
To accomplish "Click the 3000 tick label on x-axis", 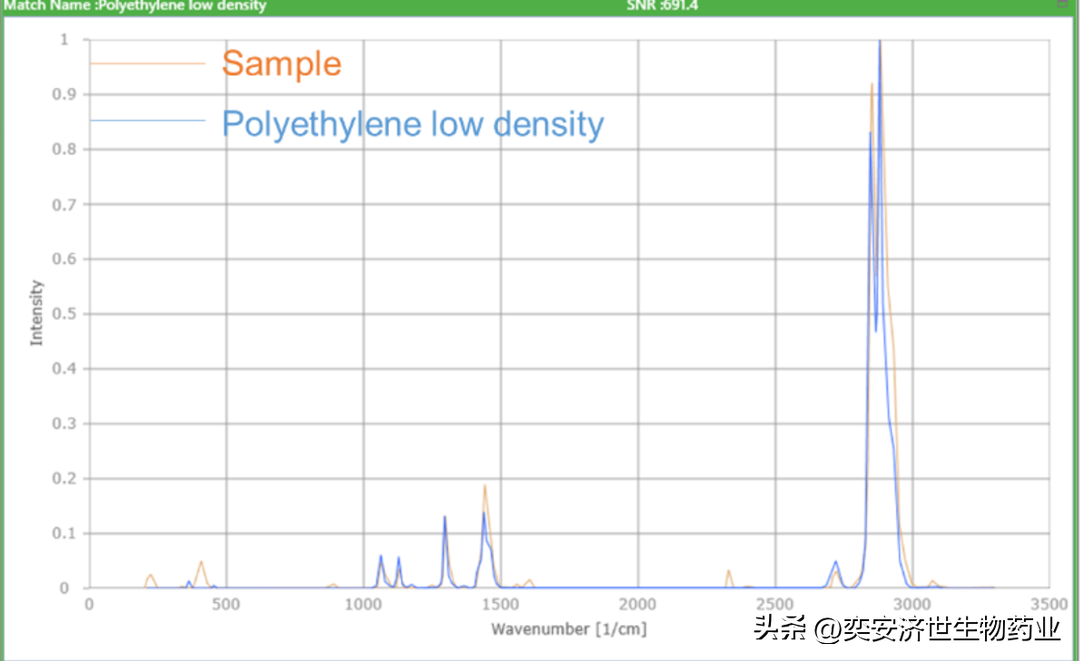I will click(x=911, y=604).
